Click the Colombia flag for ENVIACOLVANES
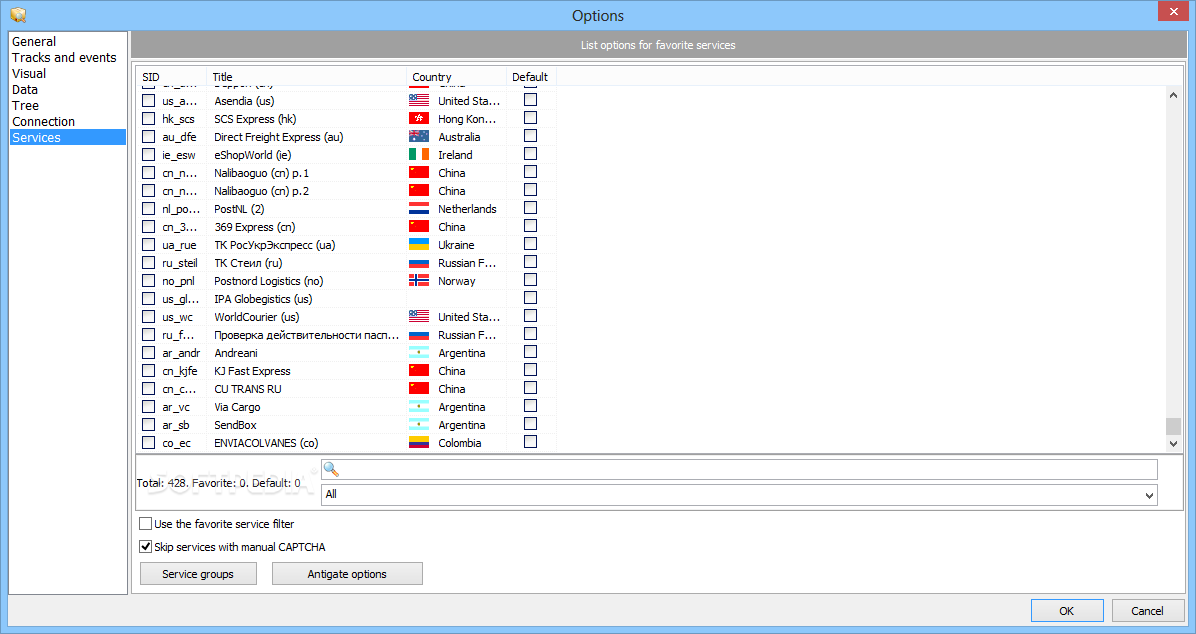 click(x=419, y=443)
